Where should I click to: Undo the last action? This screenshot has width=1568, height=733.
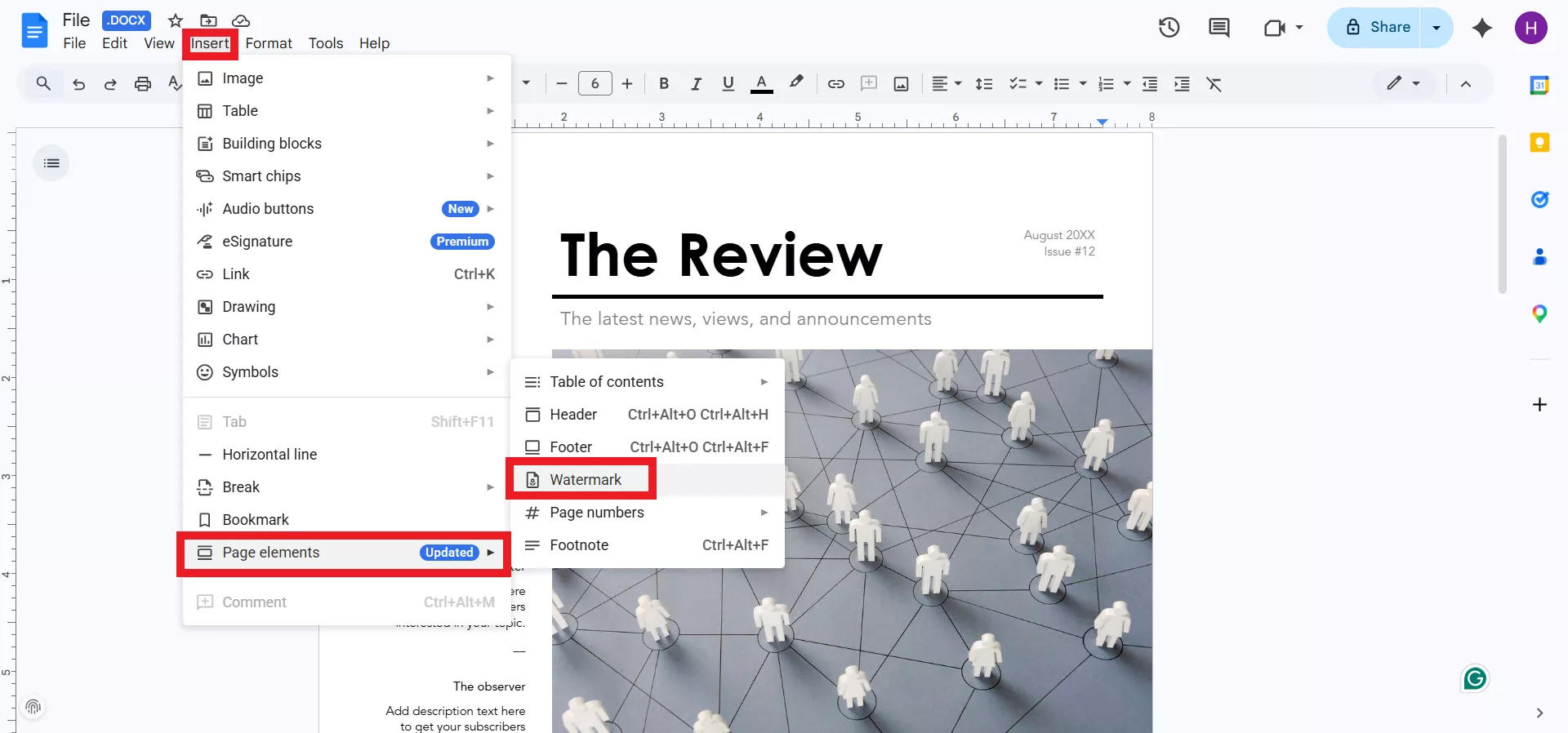(78, 84)
